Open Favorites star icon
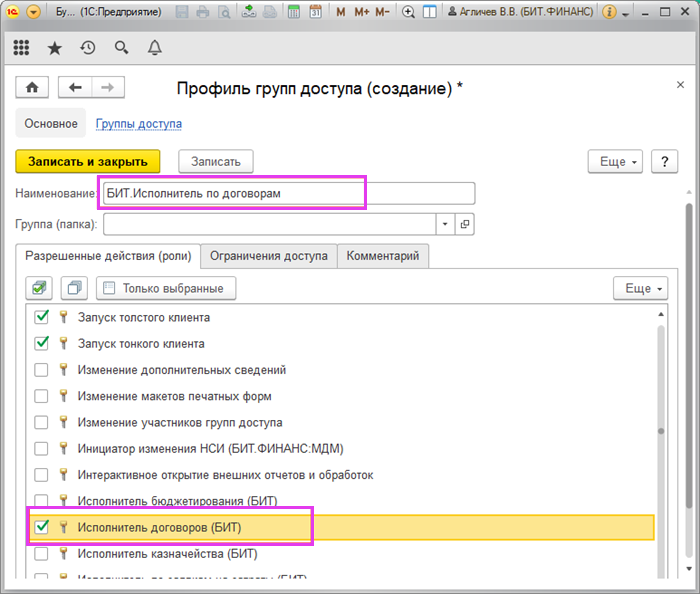 [55, 47]
